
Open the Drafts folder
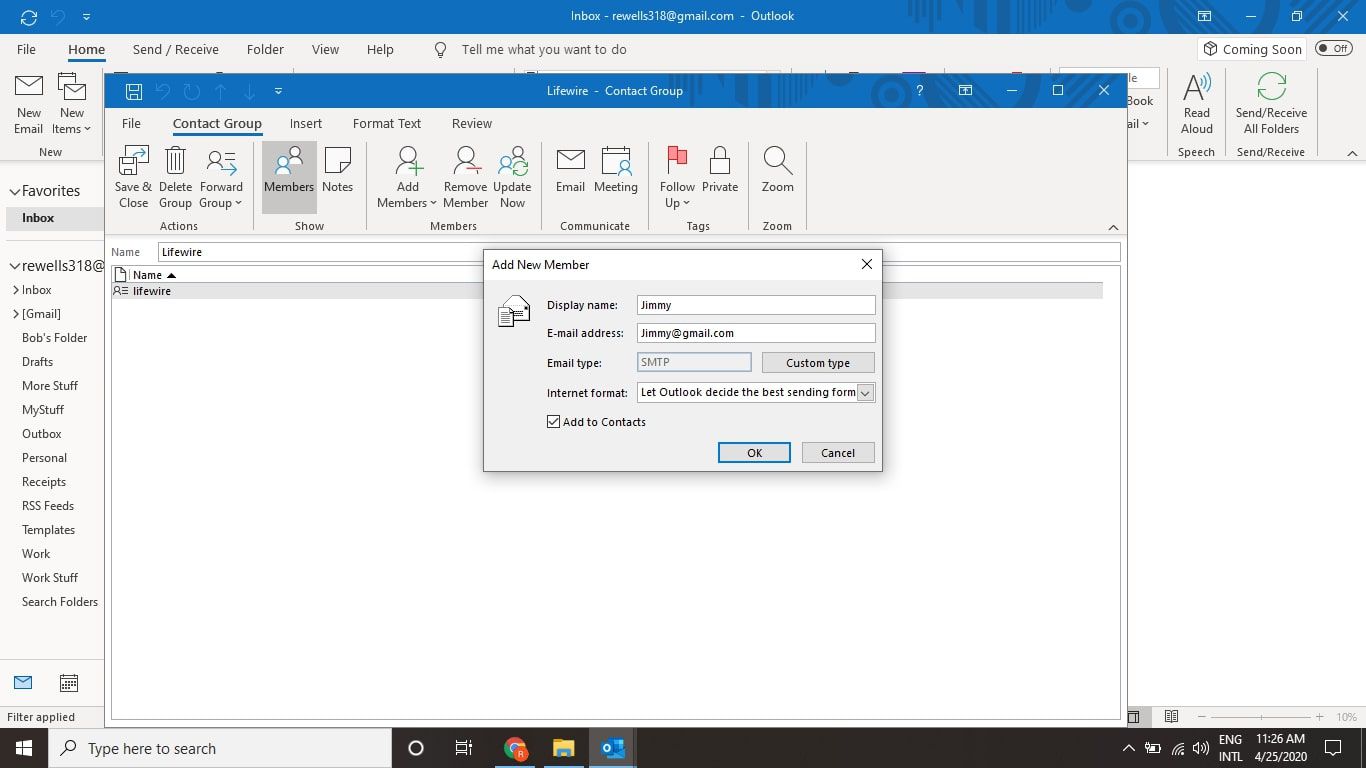click(x=37, y=362)
